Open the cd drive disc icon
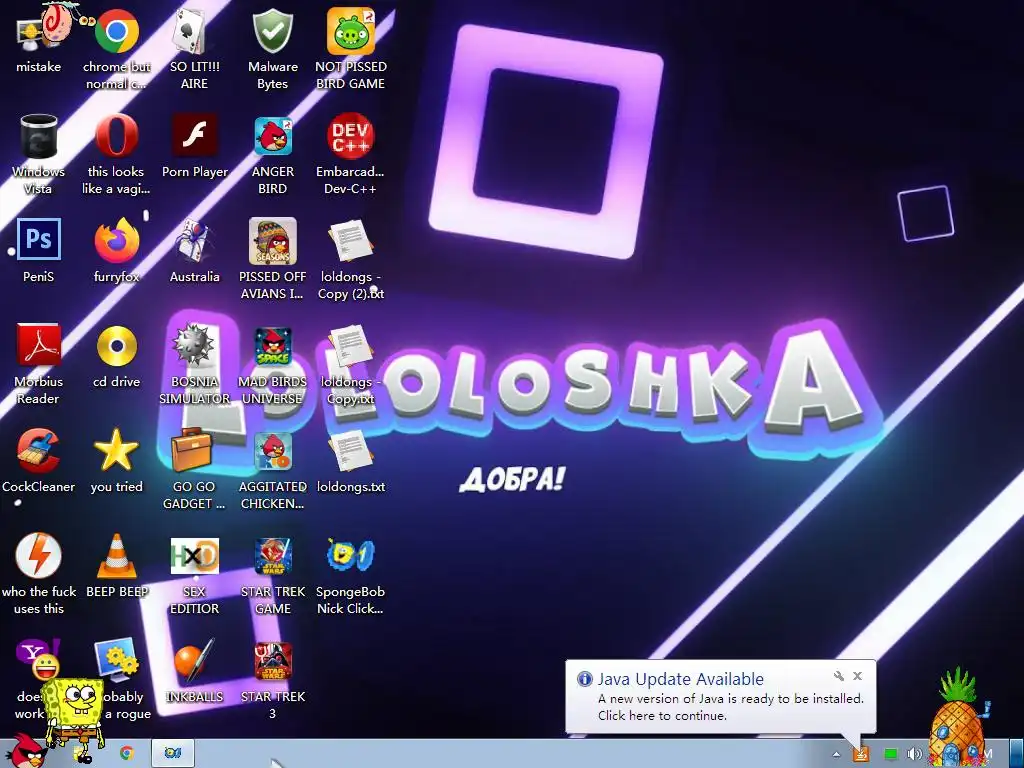This screenshot has width=1024, height=768. (x=116, y=345)
